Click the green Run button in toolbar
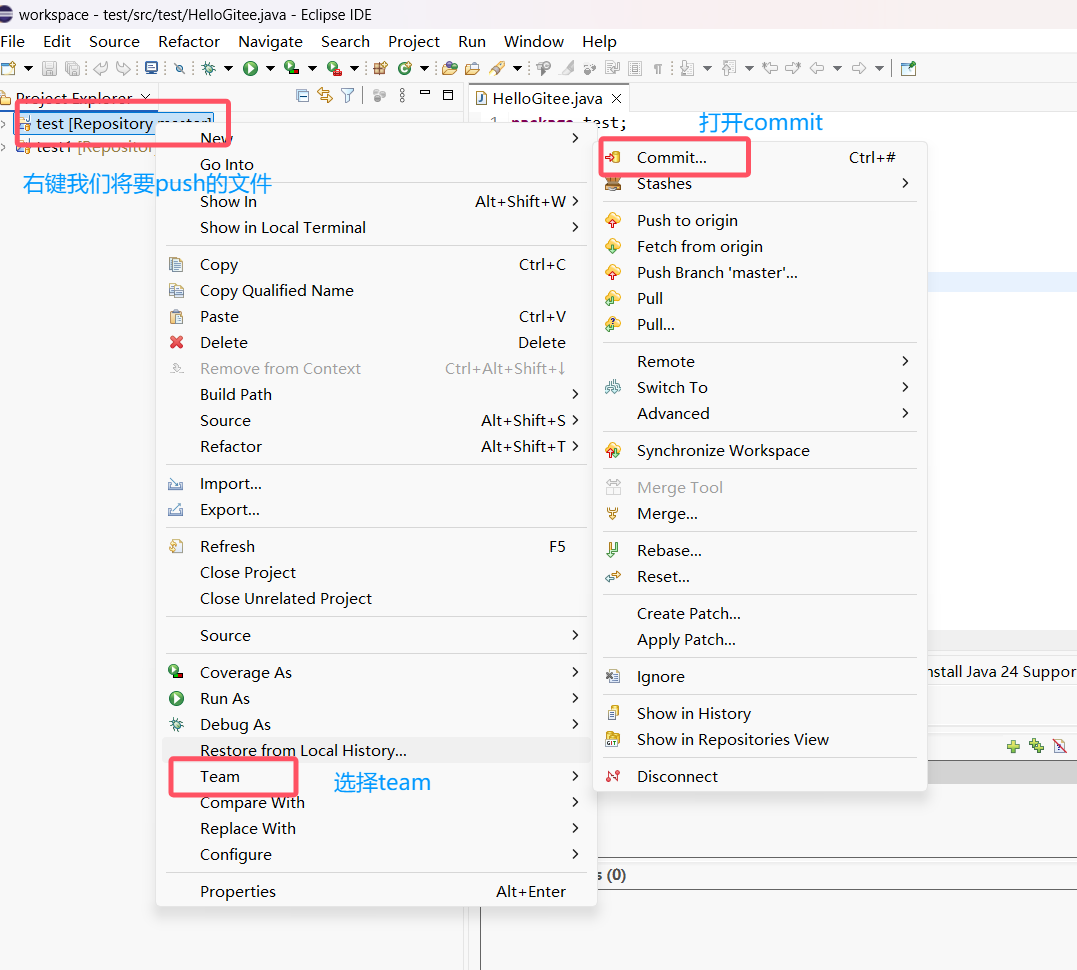 [251, 68]
